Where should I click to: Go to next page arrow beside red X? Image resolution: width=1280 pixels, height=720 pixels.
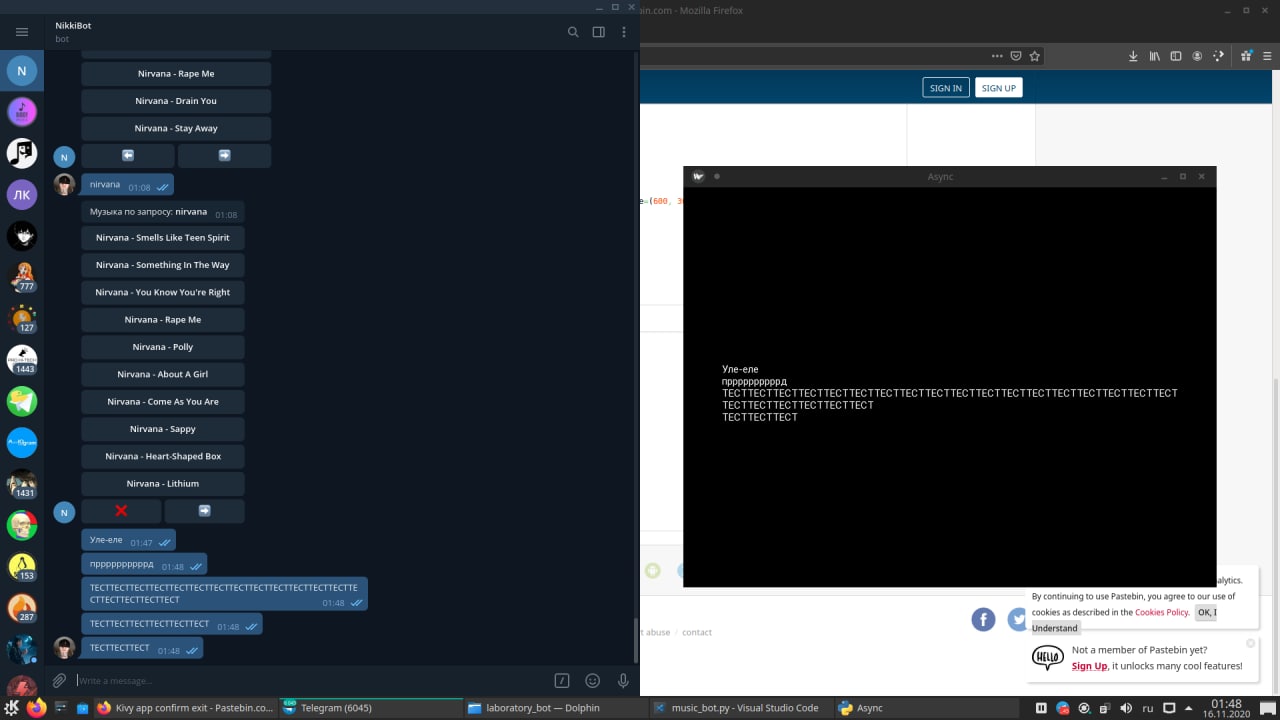204,511
